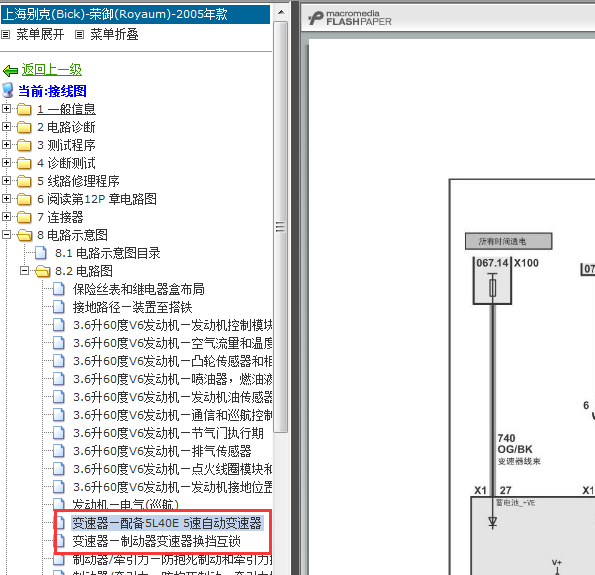Screen dimensions: 595x575
Task: Open the 6 阅读第12P 章电路图 entry
Action: click(97, 199)
